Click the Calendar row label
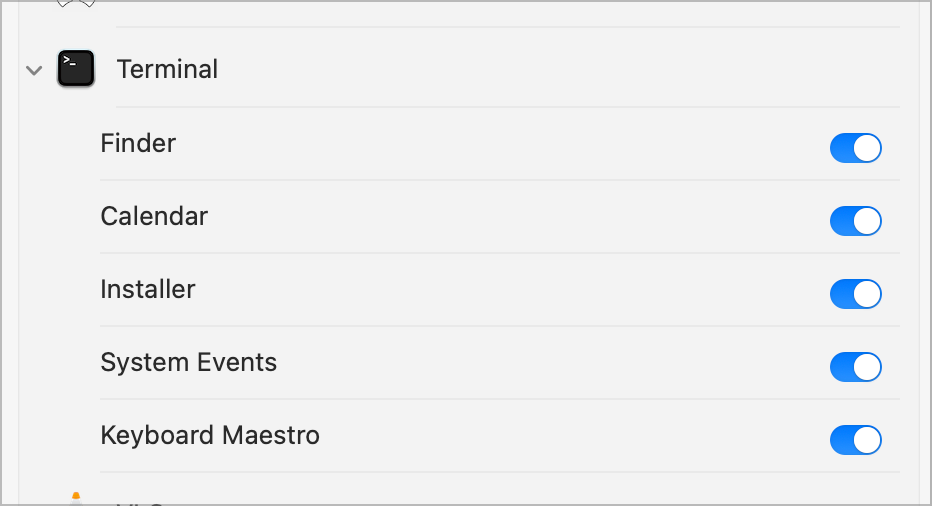This screenshot has height=506, width=932. click(154, 216)
